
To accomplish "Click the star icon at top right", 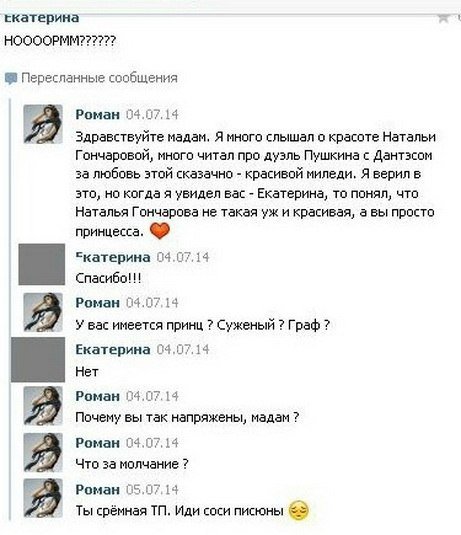I will [443, 18].
